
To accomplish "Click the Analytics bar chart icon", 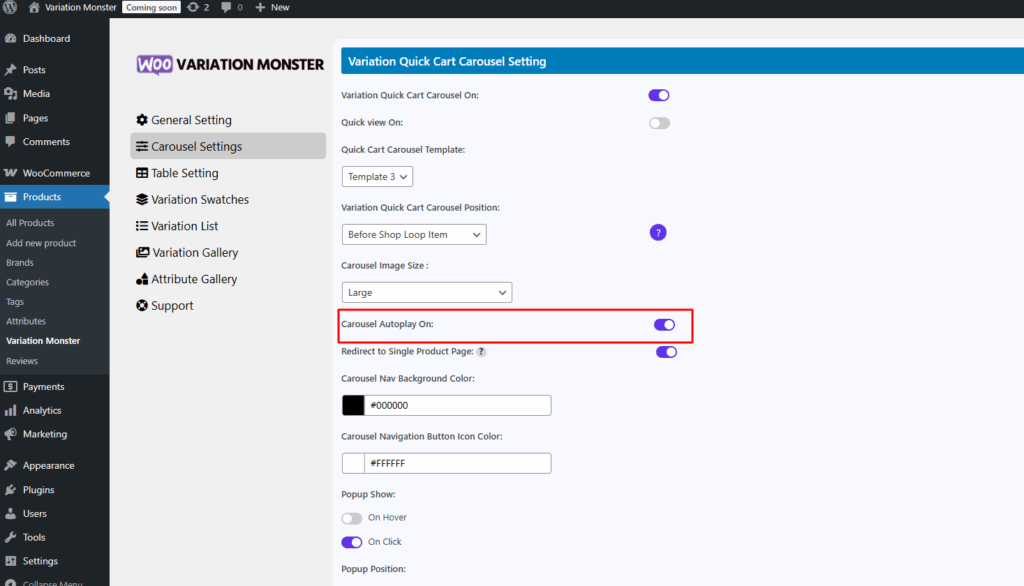I will point(10,410).
